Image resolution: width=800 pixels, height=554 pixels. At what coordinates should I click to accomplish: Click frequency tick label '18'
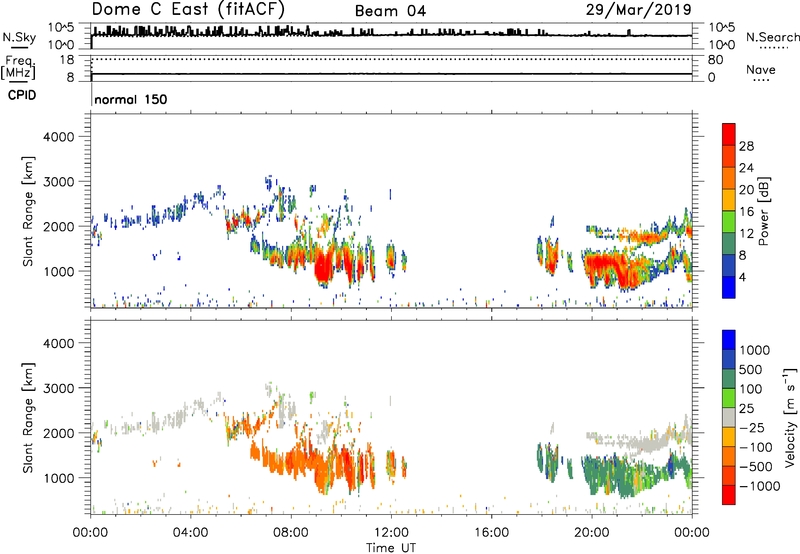click(x=67, y=60)
